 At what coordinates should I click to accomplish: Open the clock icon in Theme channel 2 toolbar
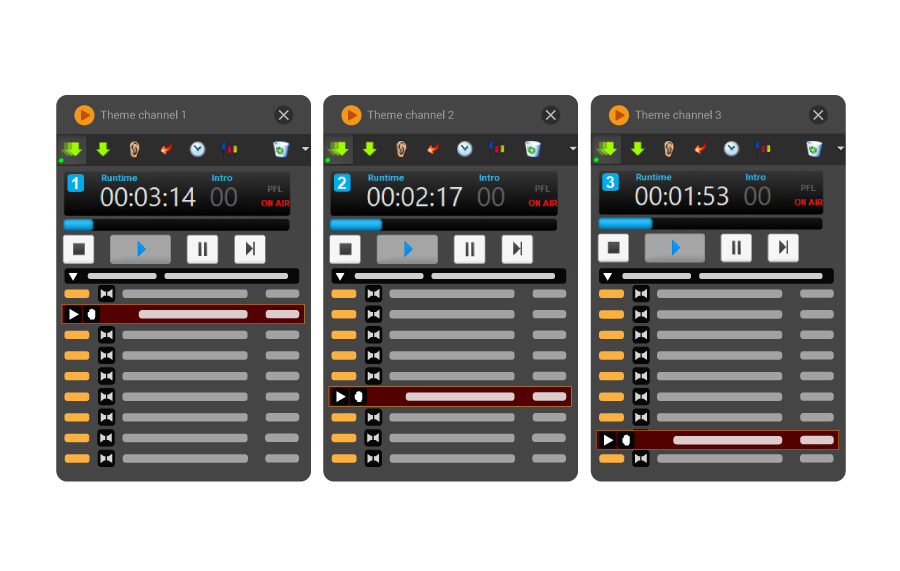tap(464, 149)
